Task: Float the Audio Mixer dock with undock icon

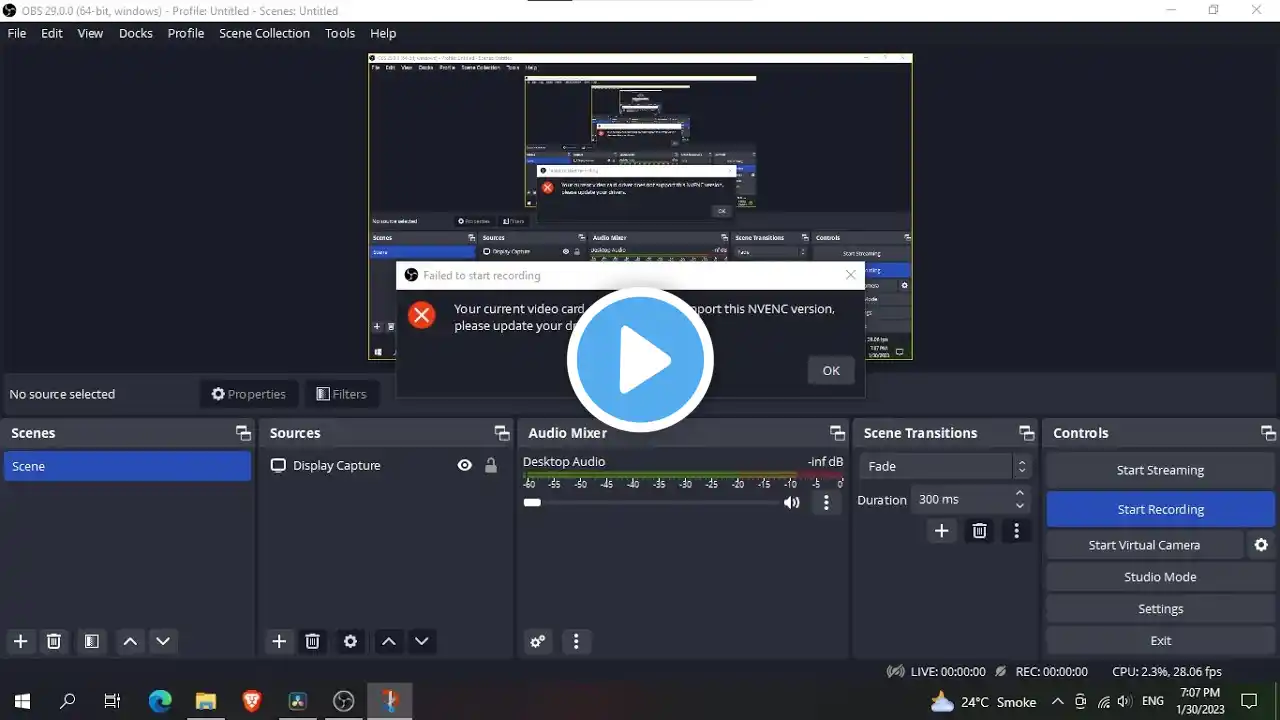Action: [x=837, y=433]
